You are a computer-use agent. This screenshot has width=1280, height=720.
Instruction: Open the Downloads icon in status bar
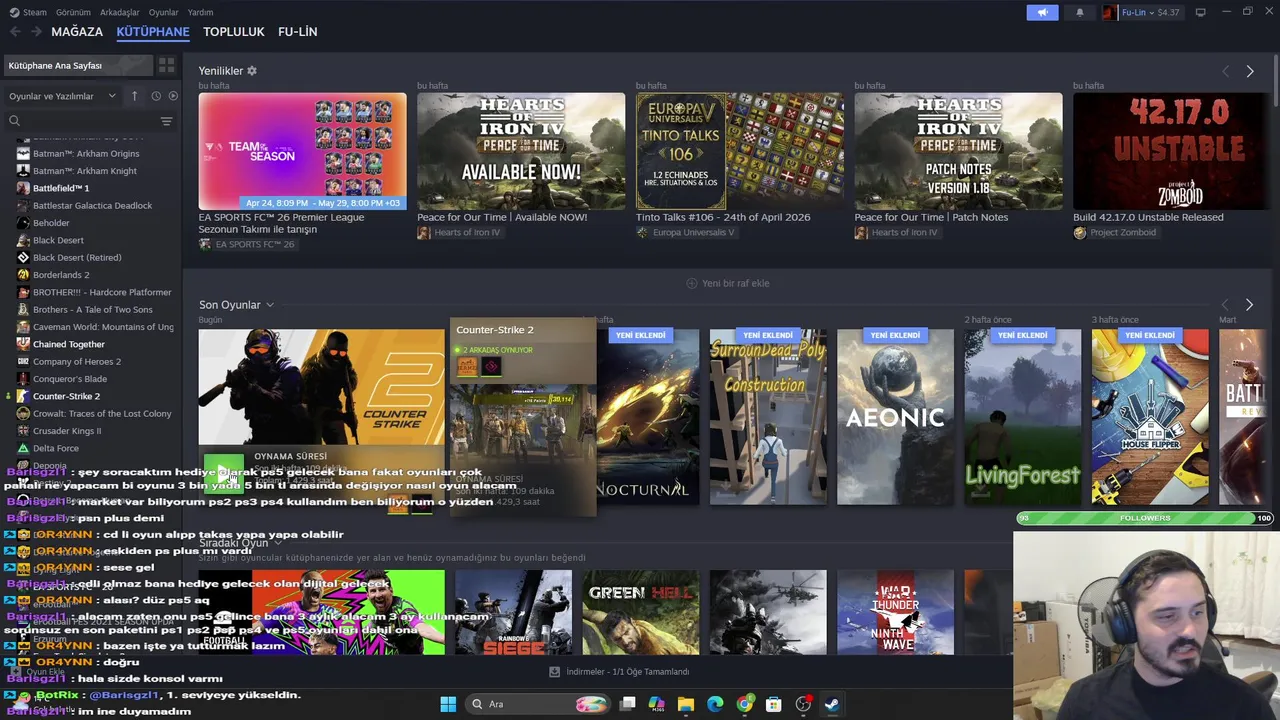[555, 672]
